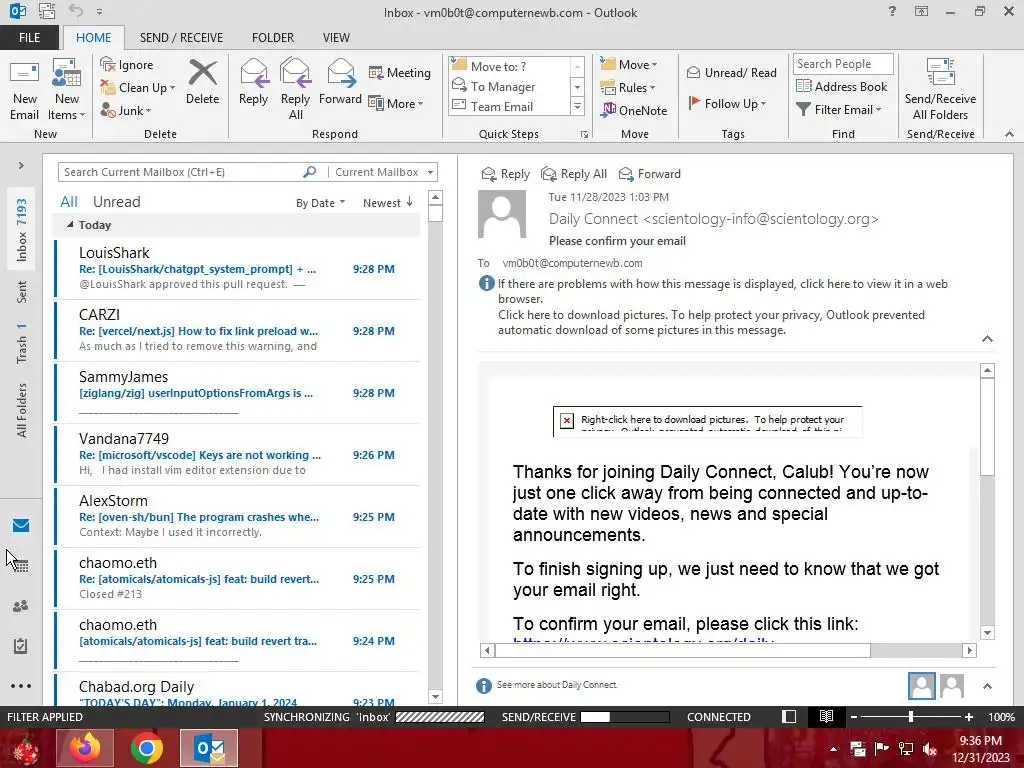Image resolution: width=1024 pixels, height=768 pixels.
Task: Toggle Newest sort order
Action: point(387,202)
